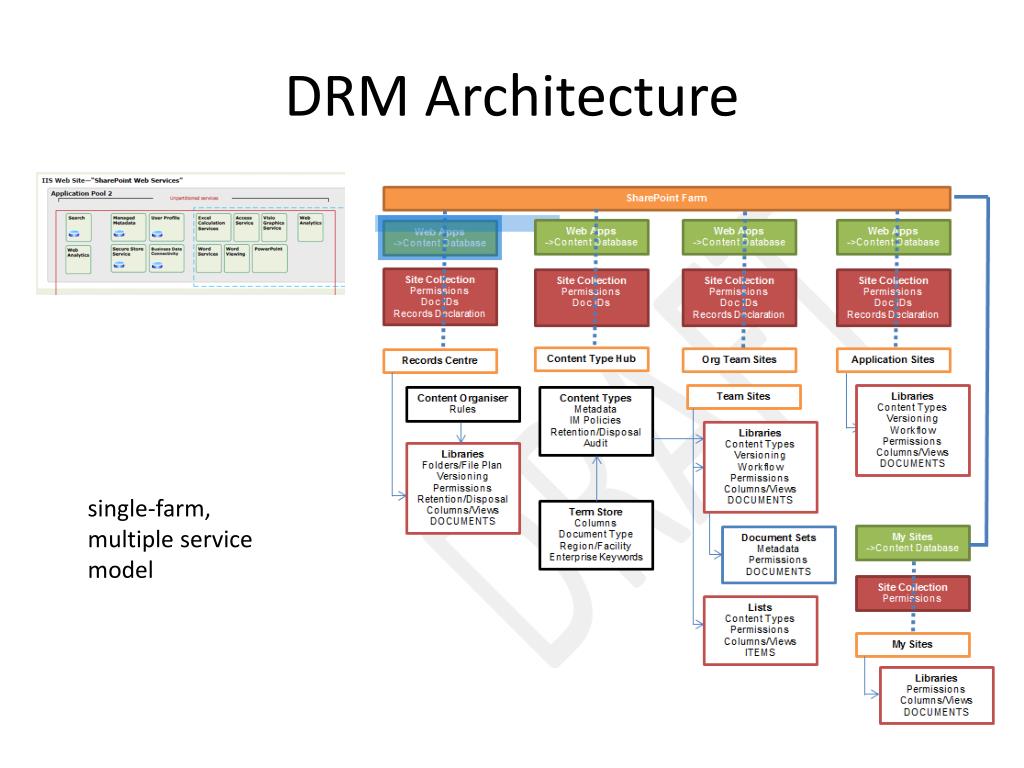Select the Word Viewing box
The width and height of the screenshot is (1024, 768).
236,259
